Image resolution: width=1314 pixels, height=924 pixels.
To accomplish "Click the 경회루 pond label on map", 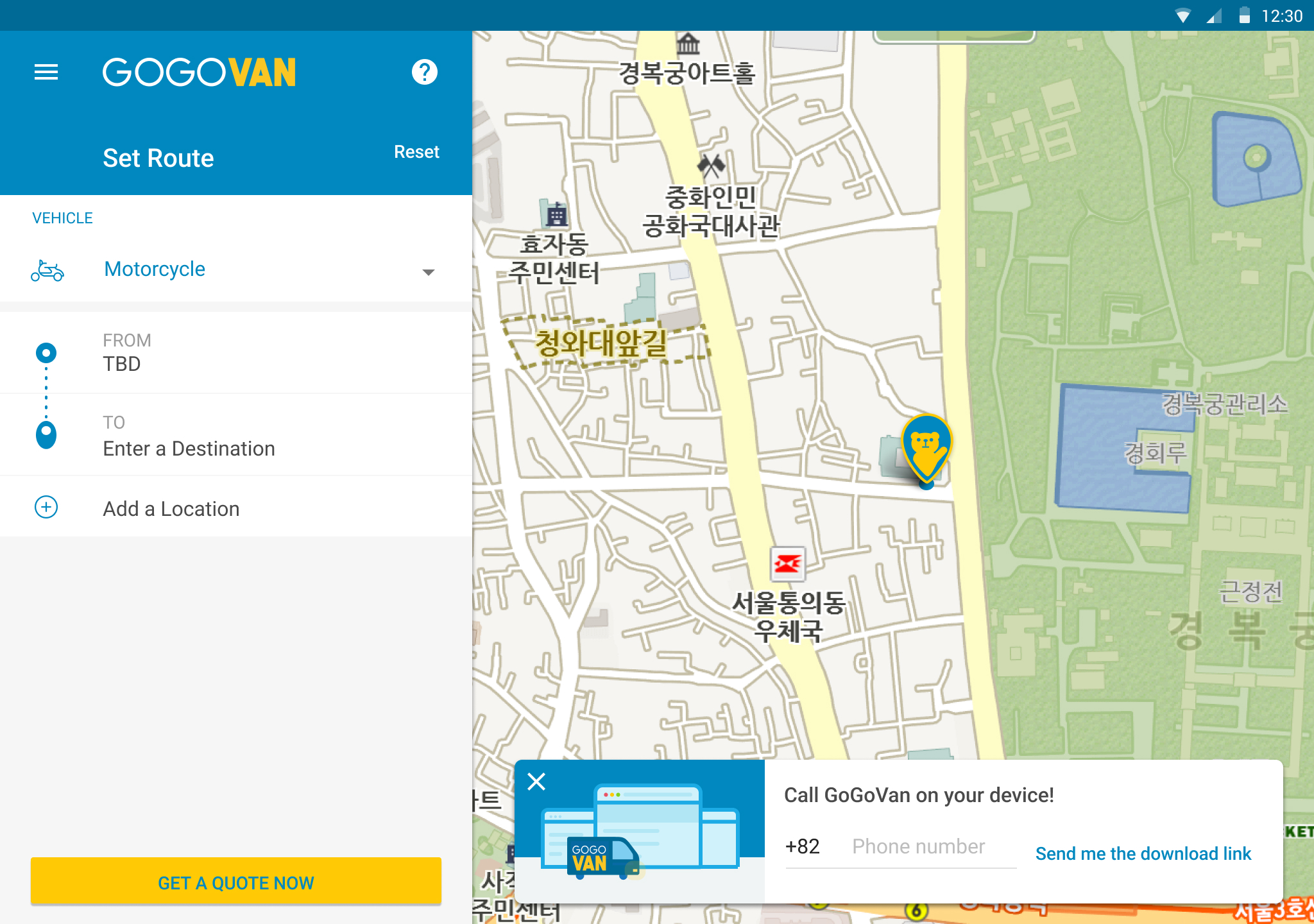I will (x=1155, y=453).
